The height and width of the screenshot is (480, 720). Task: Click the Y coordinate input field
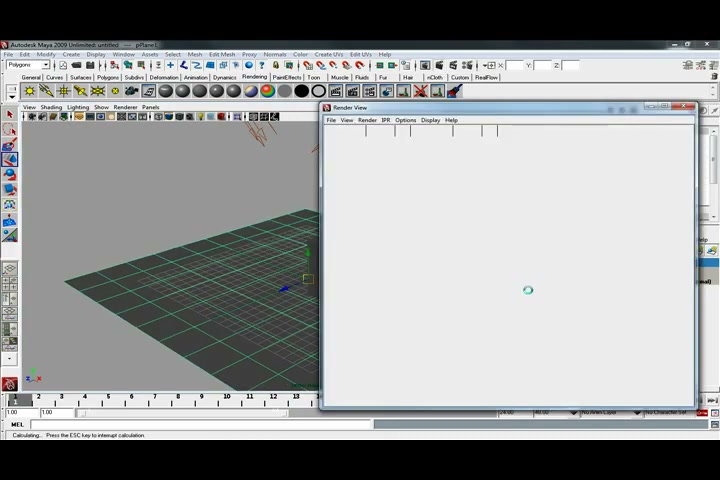pos(542,65)
